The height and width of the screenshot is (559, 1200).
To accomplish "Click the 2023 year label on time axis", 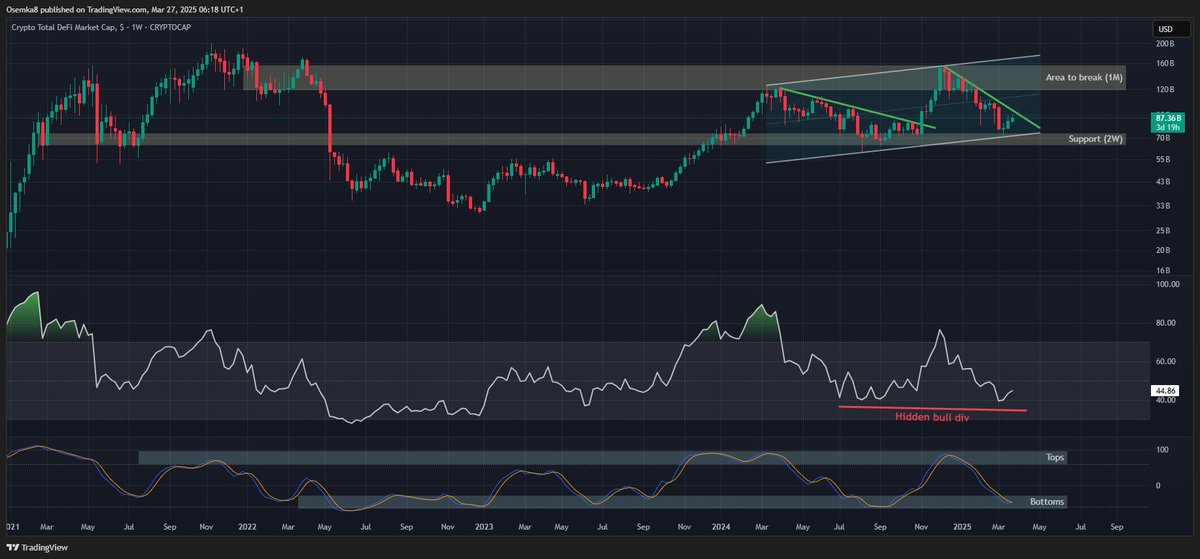I will (482, 525).
